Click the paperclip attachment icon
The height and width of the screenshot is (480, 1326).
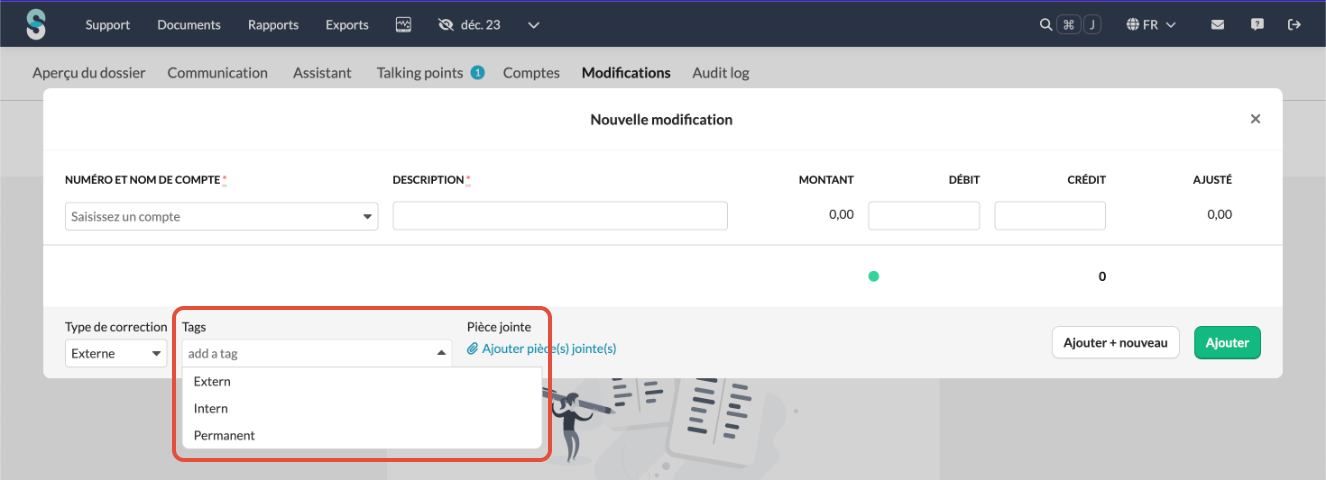click(473, 349)
